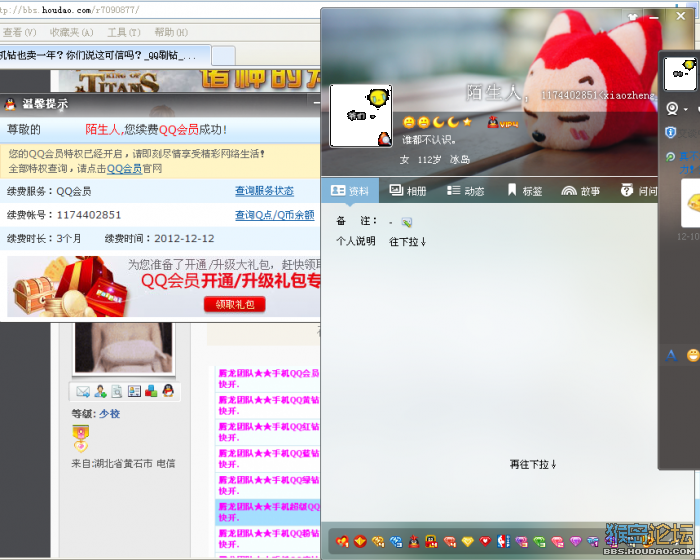Image resolution: width=700 pixels, height=560 pixels.
Task: Click the yellow square penguin icon
Action: coord(431,542)
